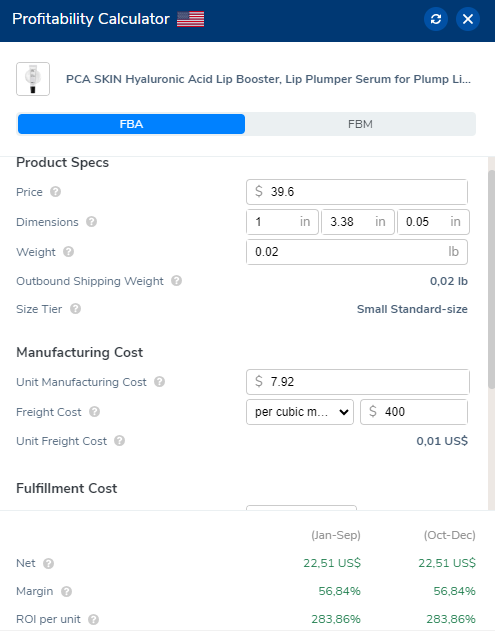Close the Profitability Calculator panel

[x=468, y=19]
